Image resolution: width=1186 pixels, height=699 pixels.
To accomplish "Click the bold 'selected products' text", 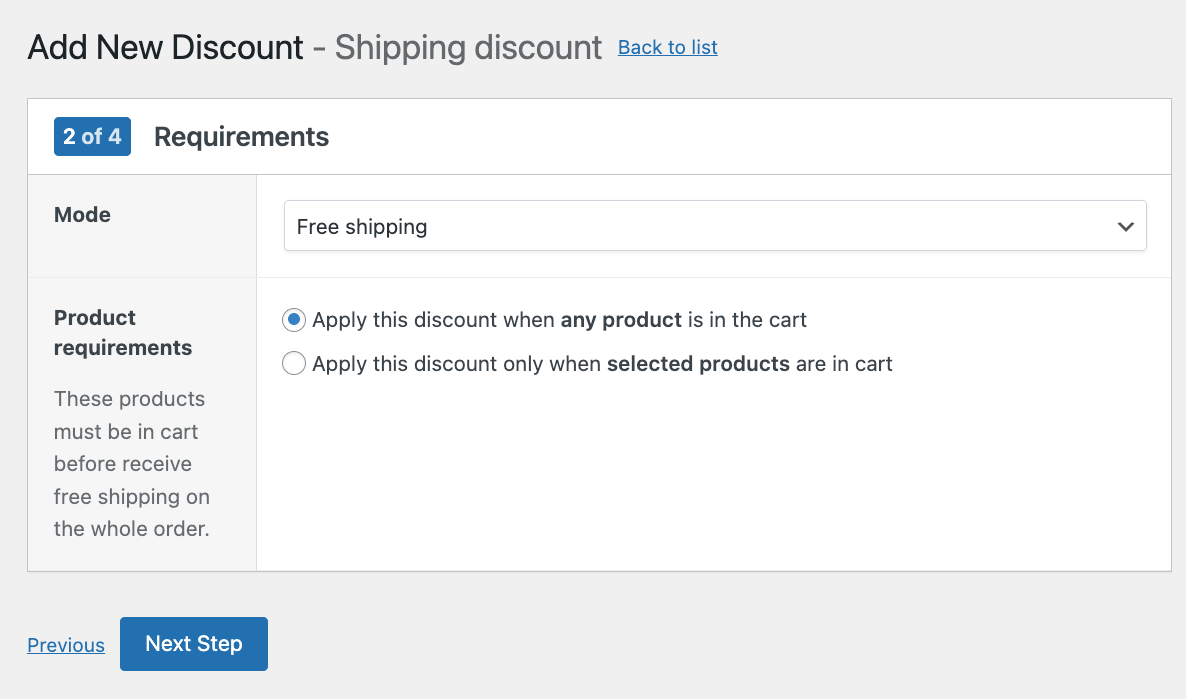I will pyautogui.click(x=698, y=364).
